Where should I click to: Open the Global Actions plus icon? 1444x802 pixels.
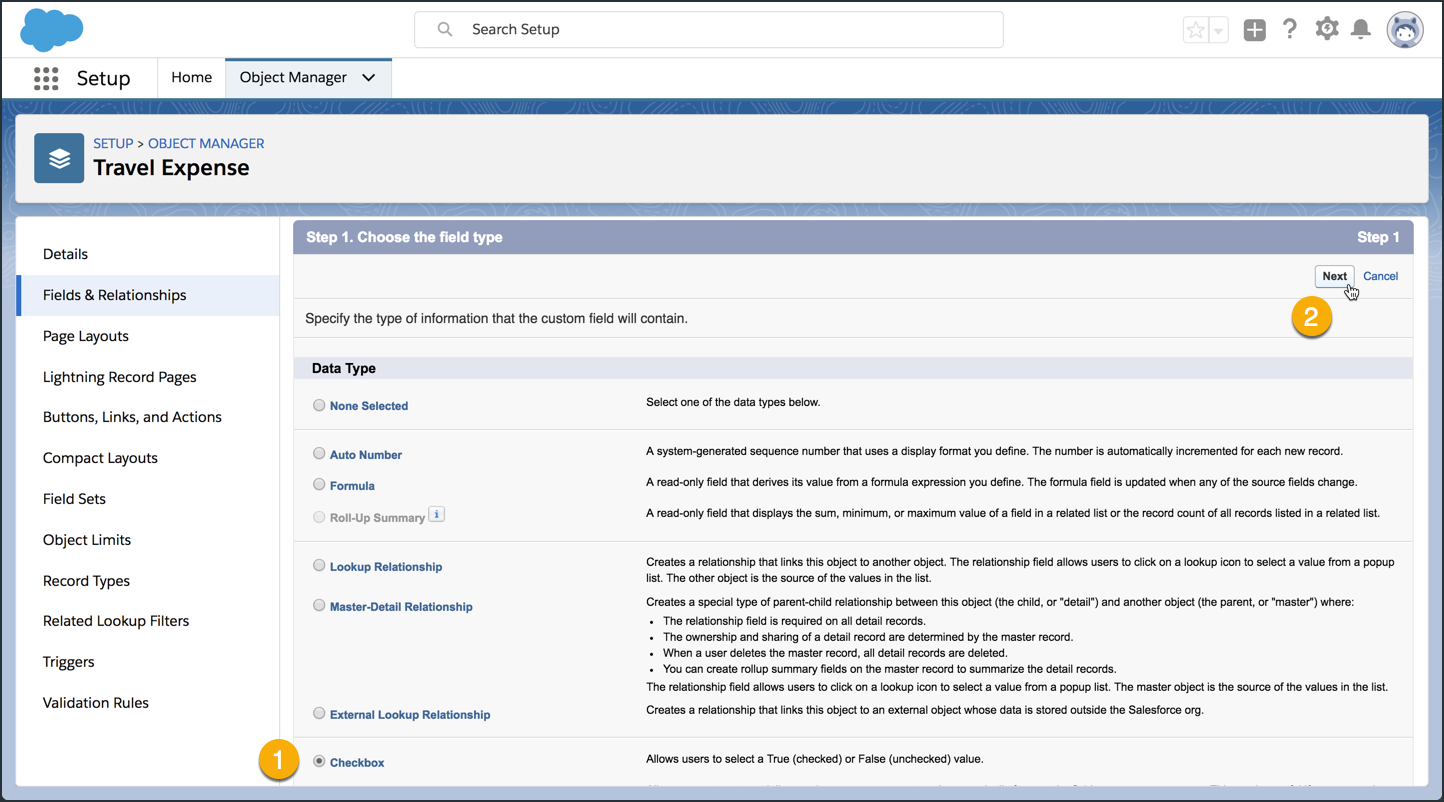(1254, 30)
